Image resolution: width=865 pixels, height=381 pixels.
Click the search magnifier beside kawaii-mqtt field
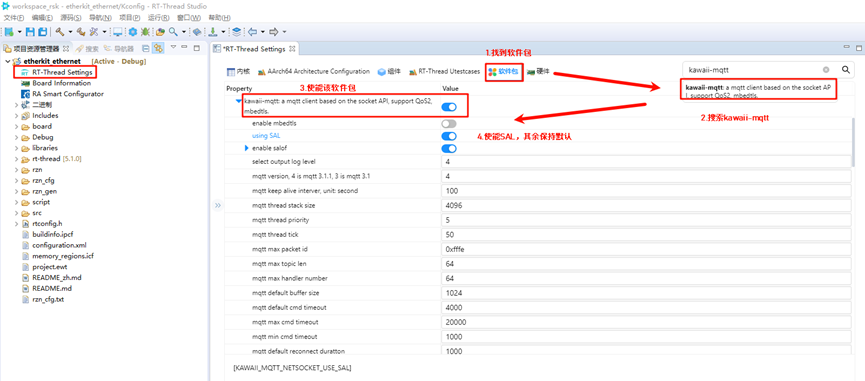pos(845,70)
